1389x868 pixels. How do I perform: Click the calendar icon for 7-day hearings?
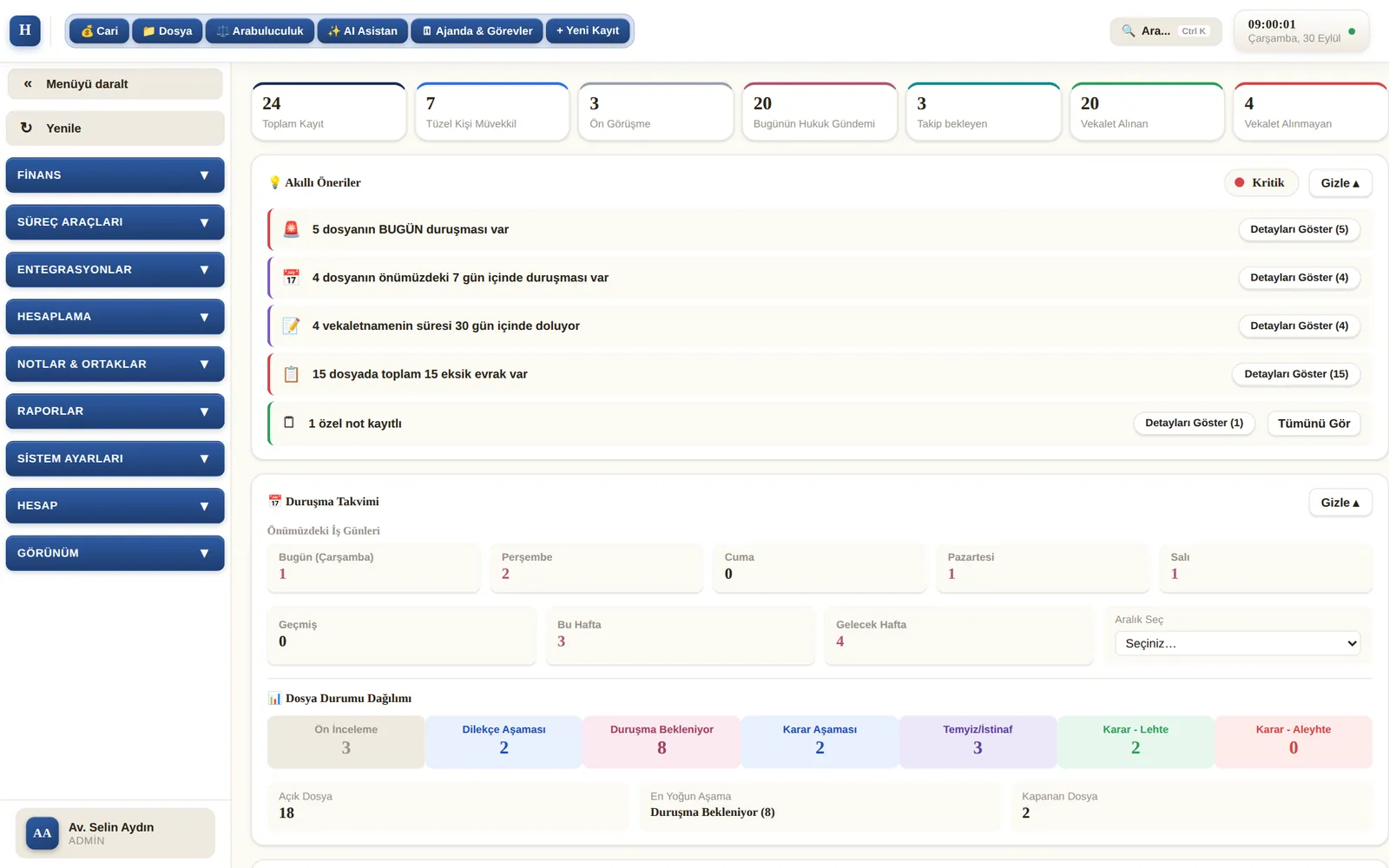(292, 278)
